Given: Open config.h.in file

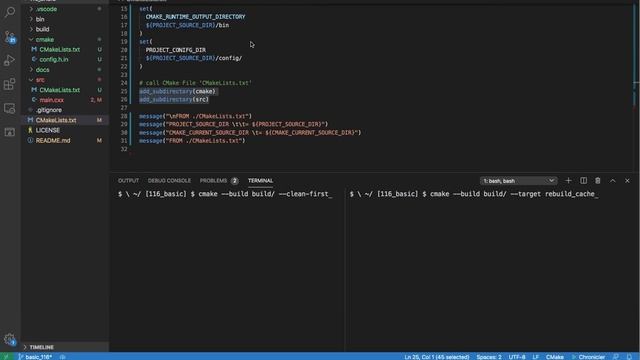Looking at the screenshot, I should click(54, 60).
